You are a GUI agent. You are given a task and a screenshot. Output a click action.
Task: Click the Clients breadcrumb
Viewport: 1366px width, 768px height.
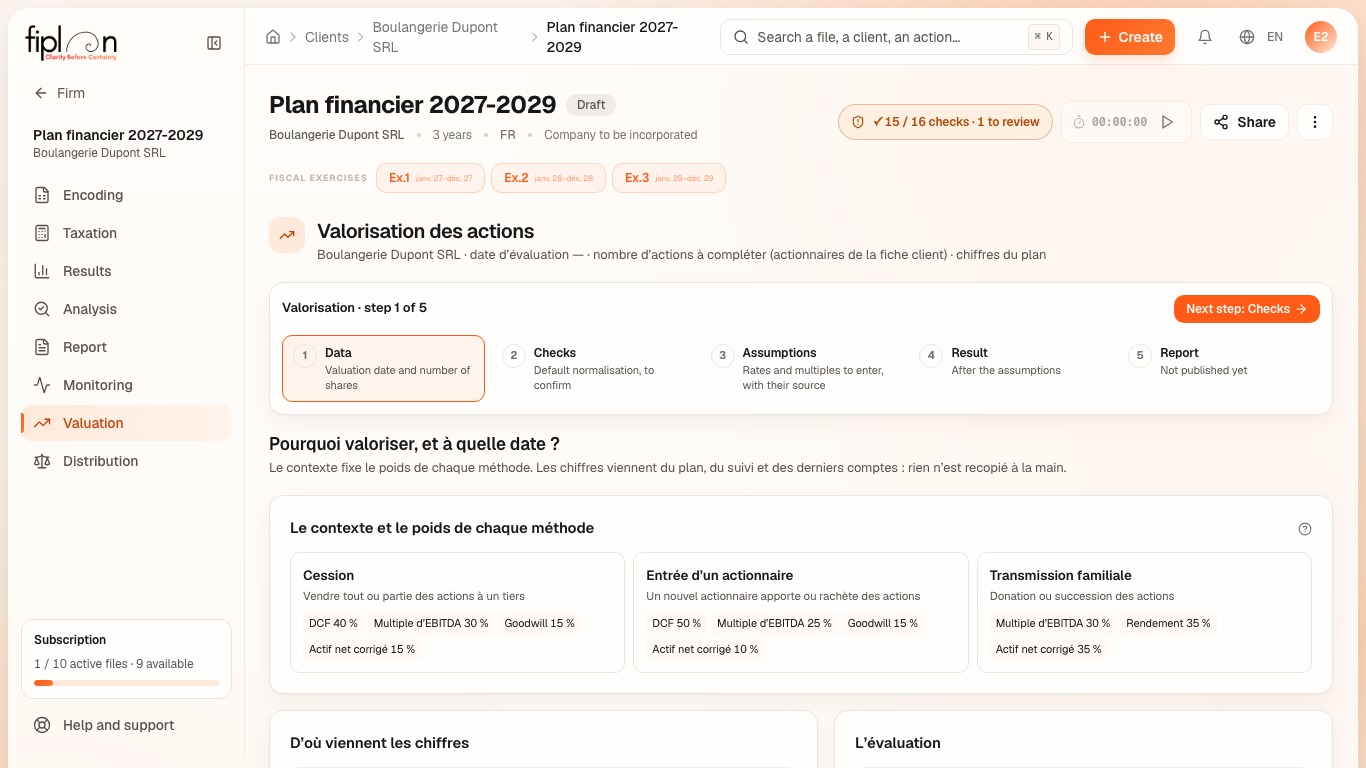tap(327, 37)
